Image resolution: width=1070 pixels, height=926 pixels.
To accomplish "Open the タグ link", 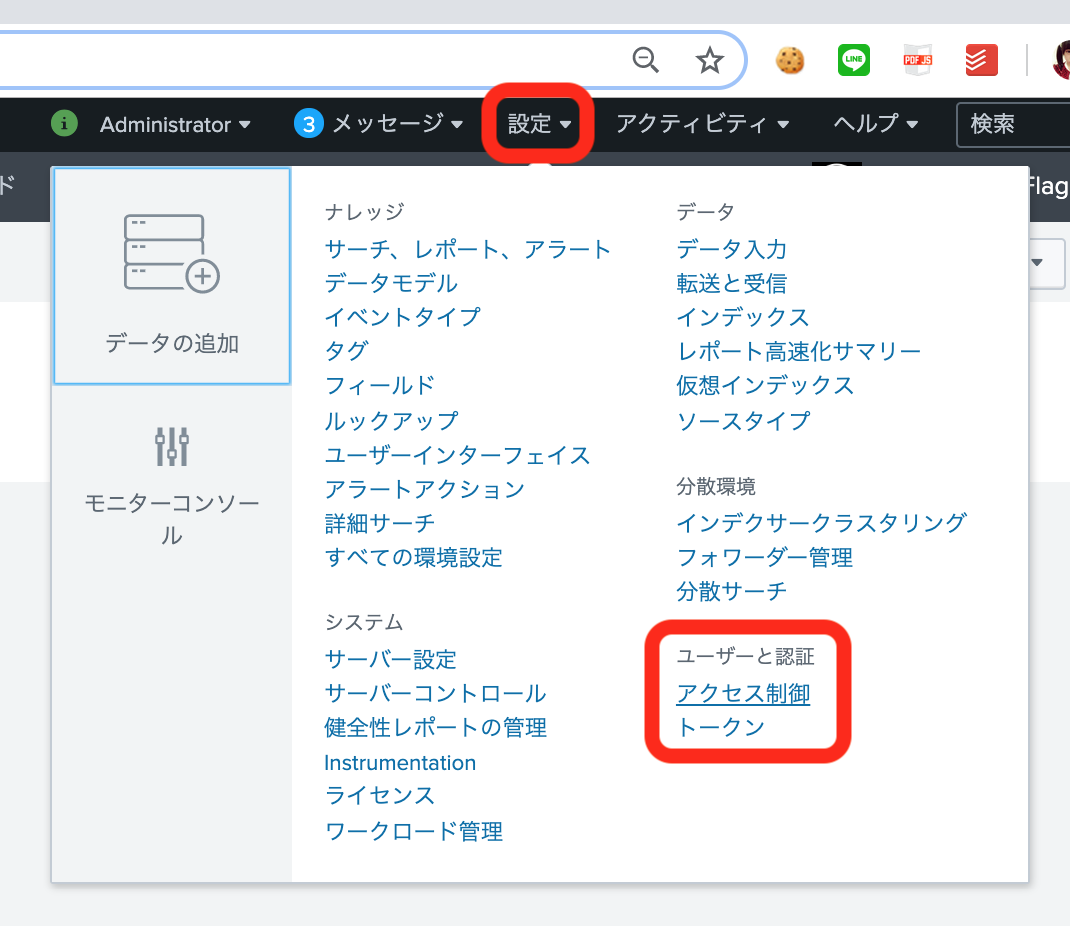I will [x=347, y=351].
